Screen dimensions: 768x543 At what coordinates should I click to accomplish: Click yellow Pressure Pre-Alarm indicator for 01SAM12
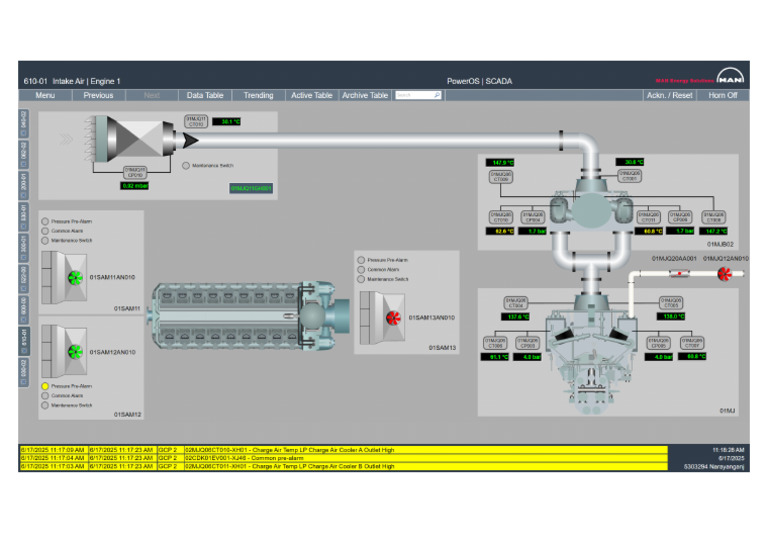pos(45,386)
